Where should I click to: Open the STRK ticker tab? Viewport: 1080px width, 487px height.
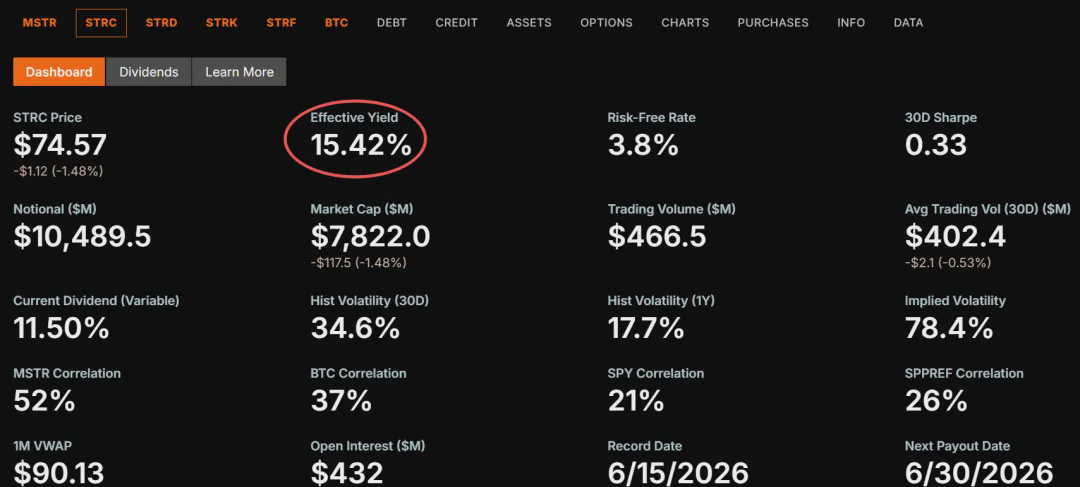(222, 23)
